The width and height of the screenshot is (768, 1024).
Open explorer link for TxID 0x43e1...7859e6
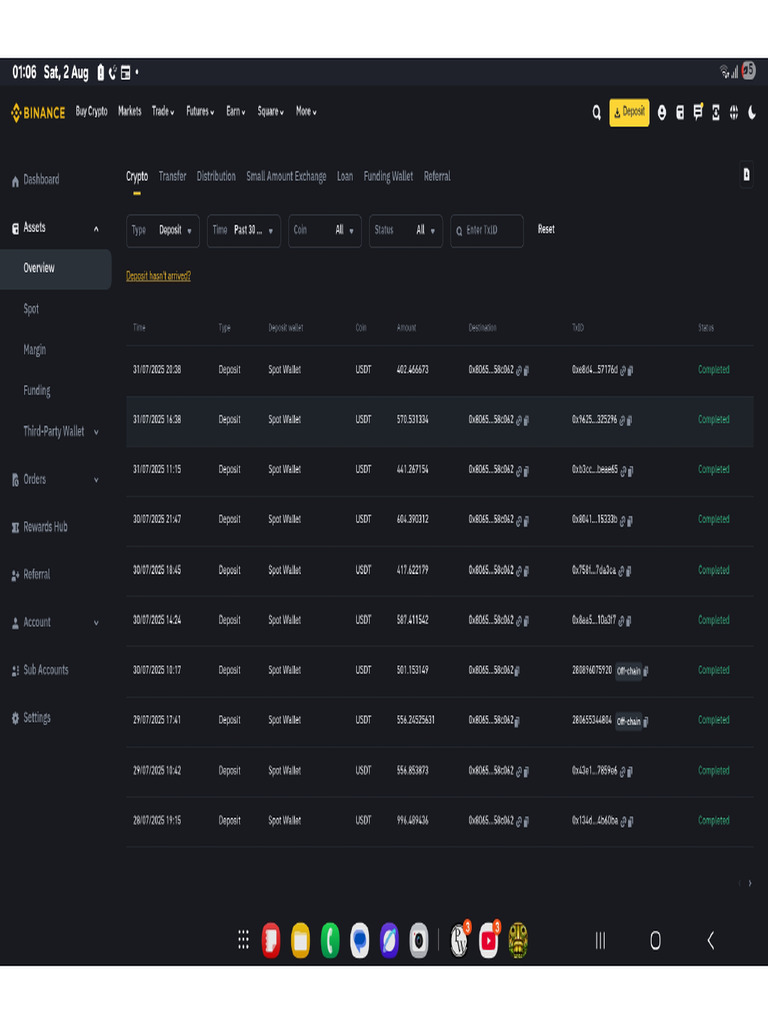tap(622, 771)
